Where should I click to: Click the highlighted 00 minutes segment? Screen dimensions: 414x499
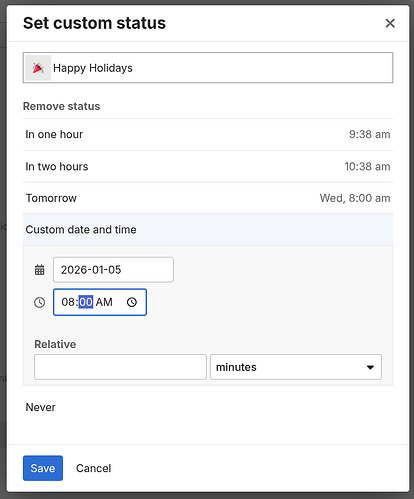[x=86, y=302]
